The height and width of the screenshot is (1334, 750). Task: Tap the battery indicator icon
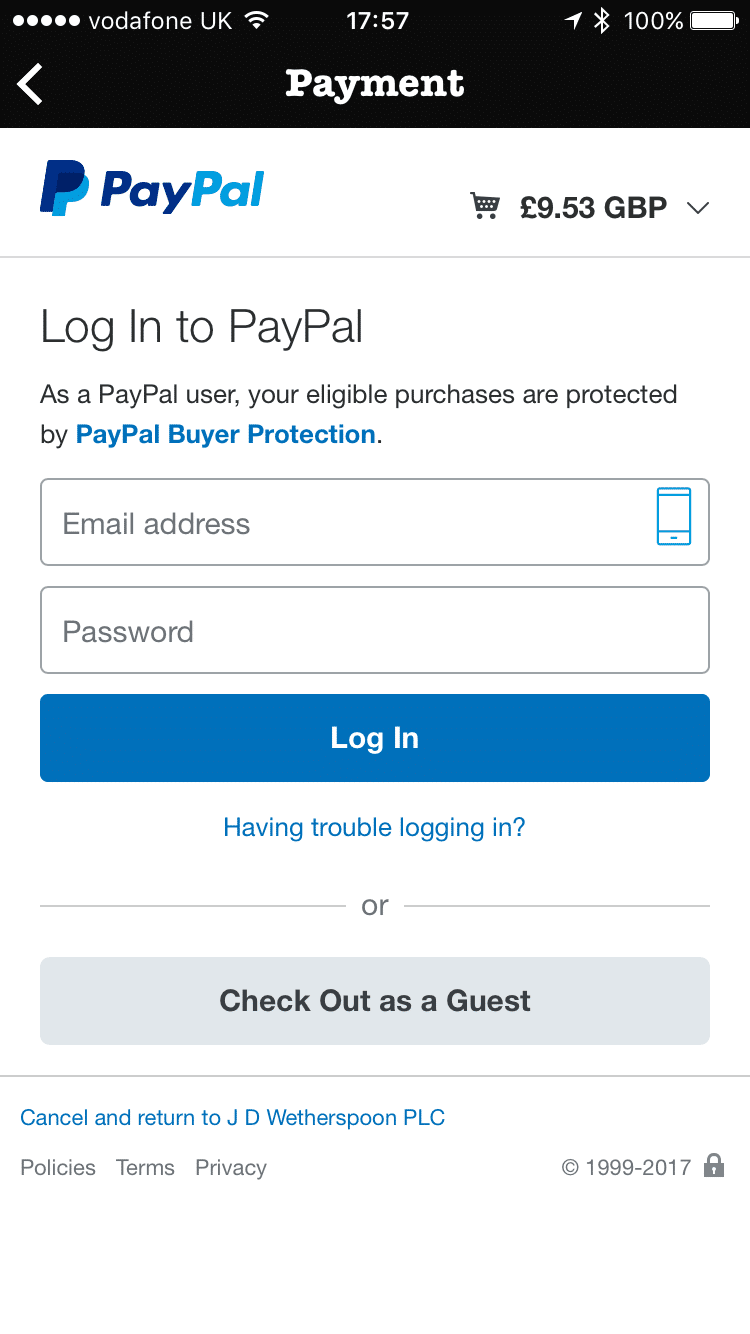click(x=714, y=20)
